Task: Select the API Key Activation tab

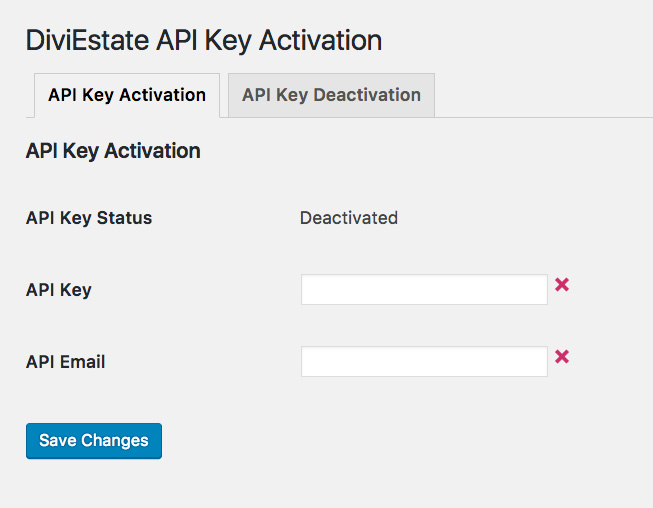Action: (127, 95)
